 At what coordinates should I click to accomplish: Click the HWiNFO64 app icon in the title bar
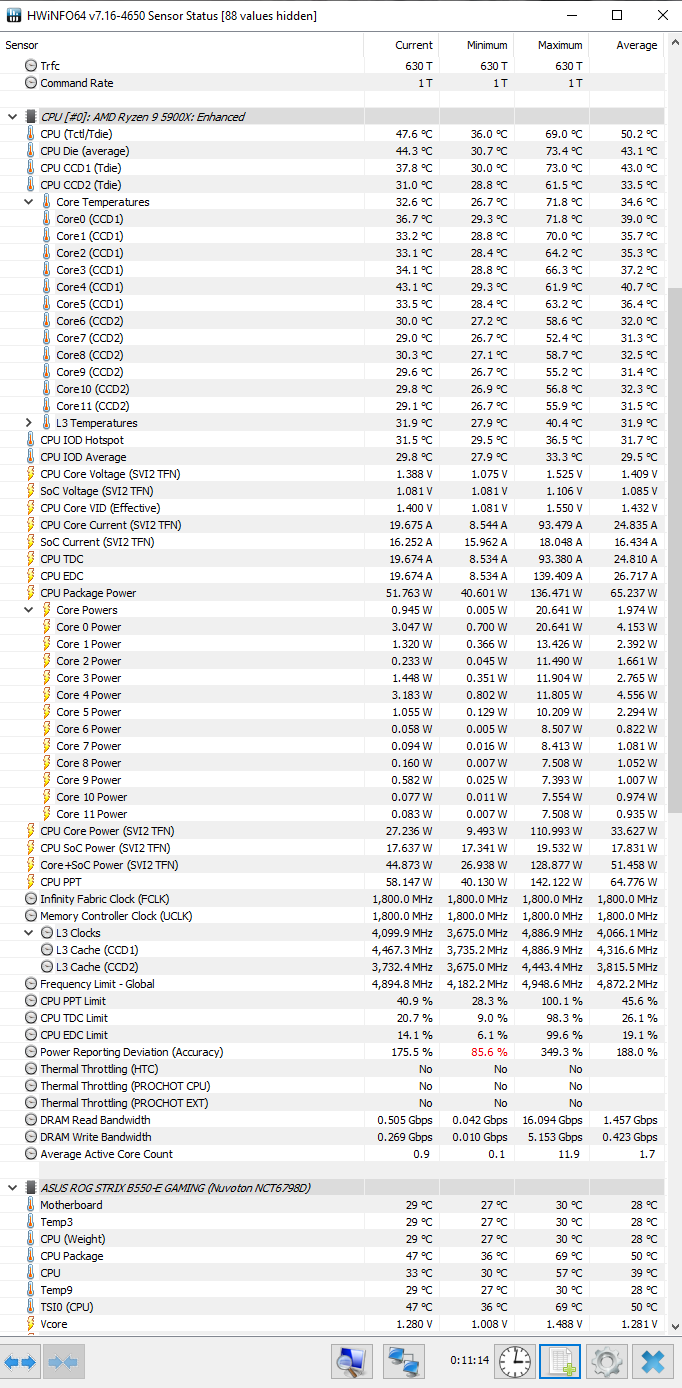coord(15,16)
